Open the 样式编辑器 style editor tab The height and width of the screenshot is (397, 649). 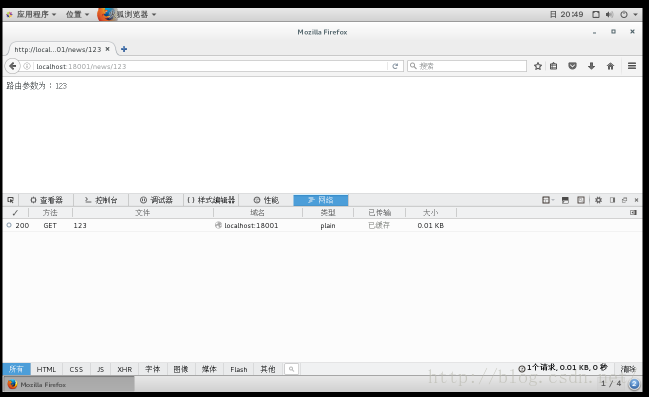click(211, 200)
